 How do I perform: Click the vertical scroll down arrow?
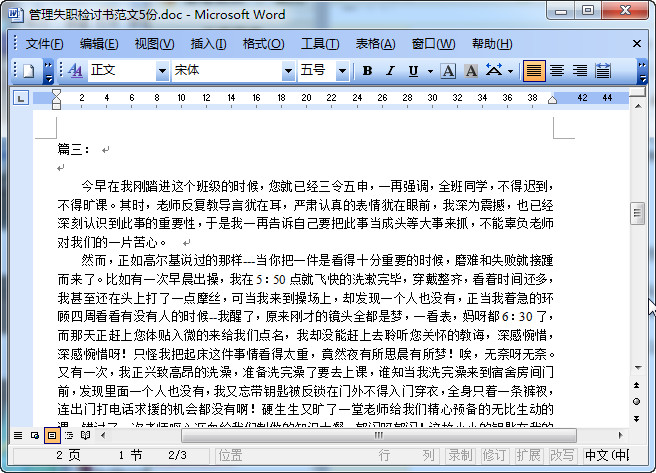click(x=638, y=368)
